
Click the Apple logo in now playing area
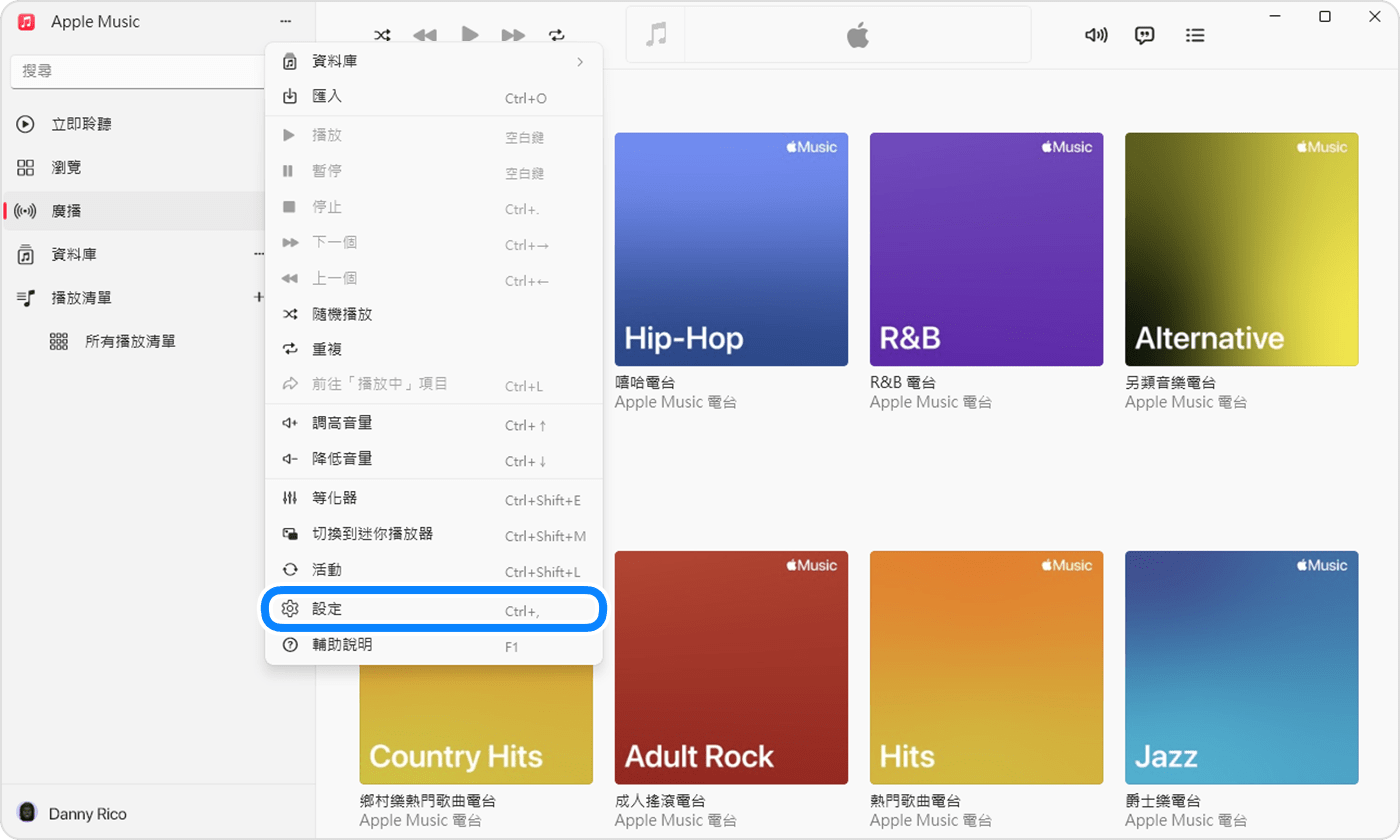pyautogui.click(x=858, y=36)
